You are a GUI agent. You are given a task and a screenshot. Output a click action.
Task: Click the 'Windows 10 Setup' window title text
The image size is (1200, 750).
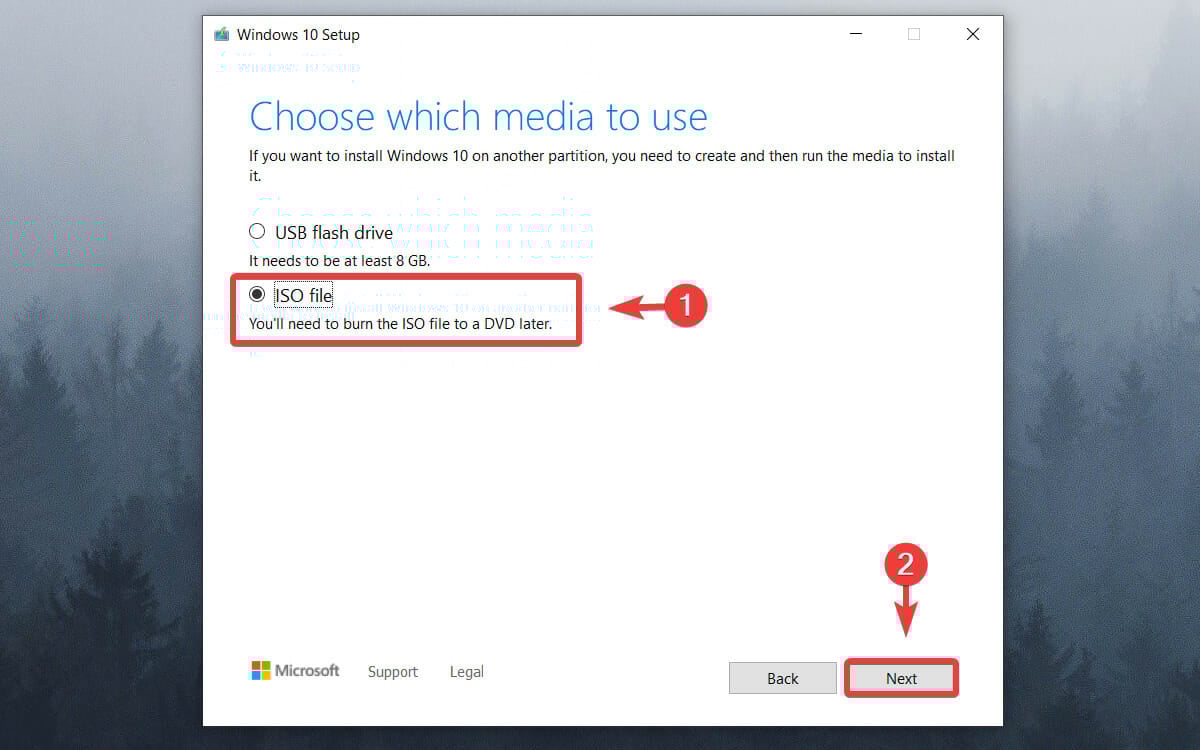point(298,34)
